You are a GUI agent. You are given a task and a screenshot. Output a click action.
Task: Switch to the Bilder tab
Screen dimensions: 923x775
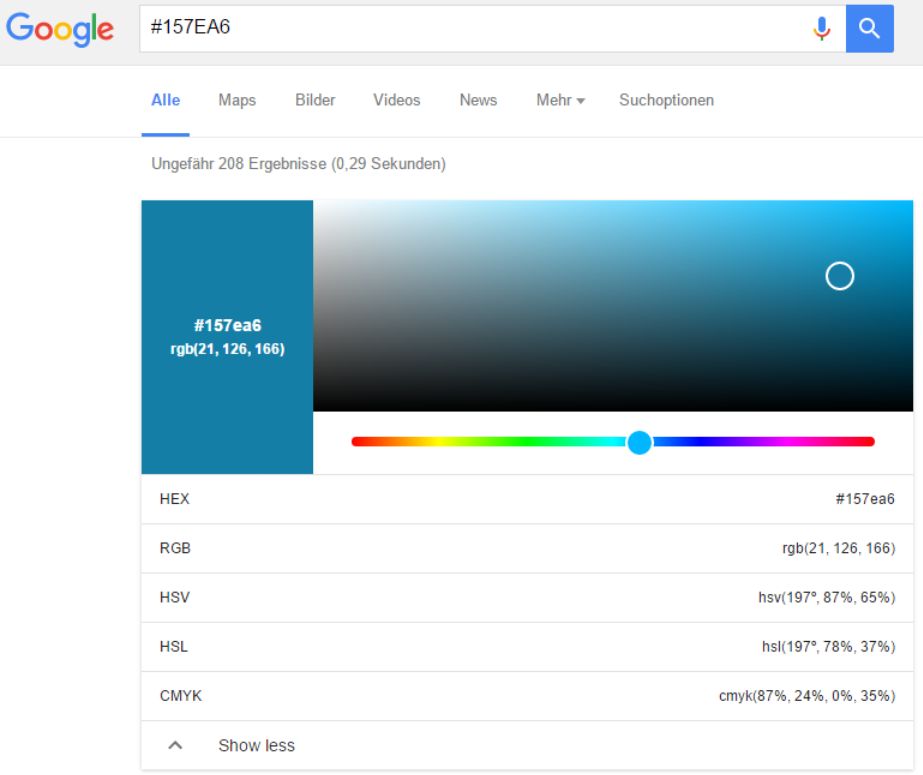tap(315, 100)
